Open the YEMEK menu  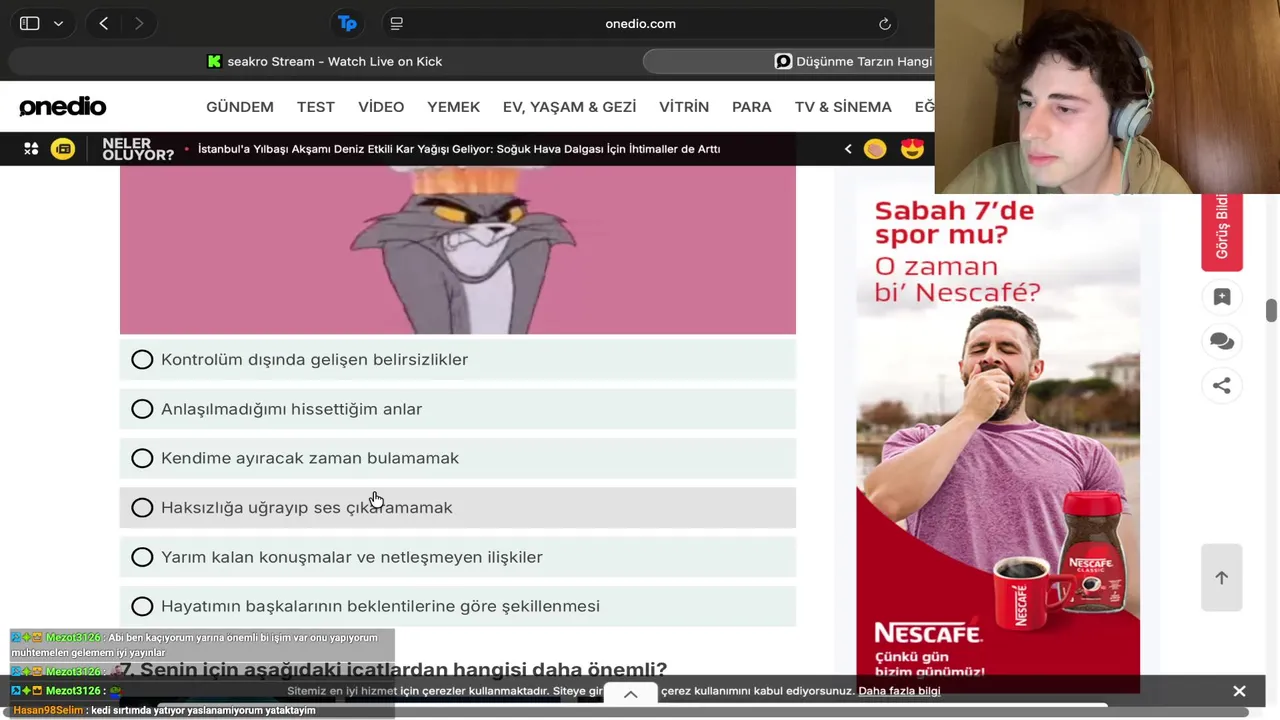pos(454,107)
